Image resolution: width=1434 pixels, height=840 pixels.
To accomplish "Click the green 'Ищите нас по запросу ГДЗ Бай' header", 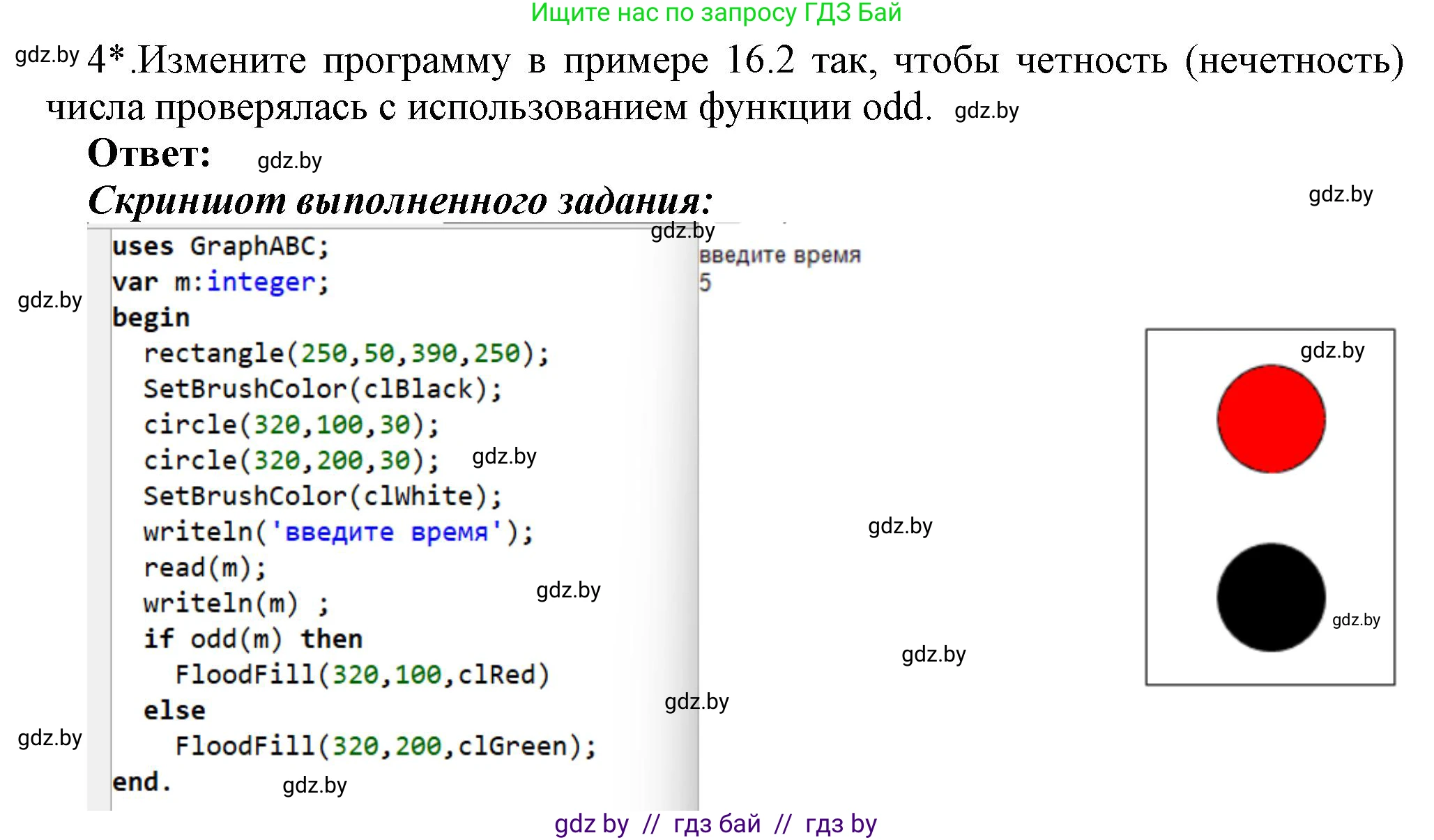I will coord(716,13).
